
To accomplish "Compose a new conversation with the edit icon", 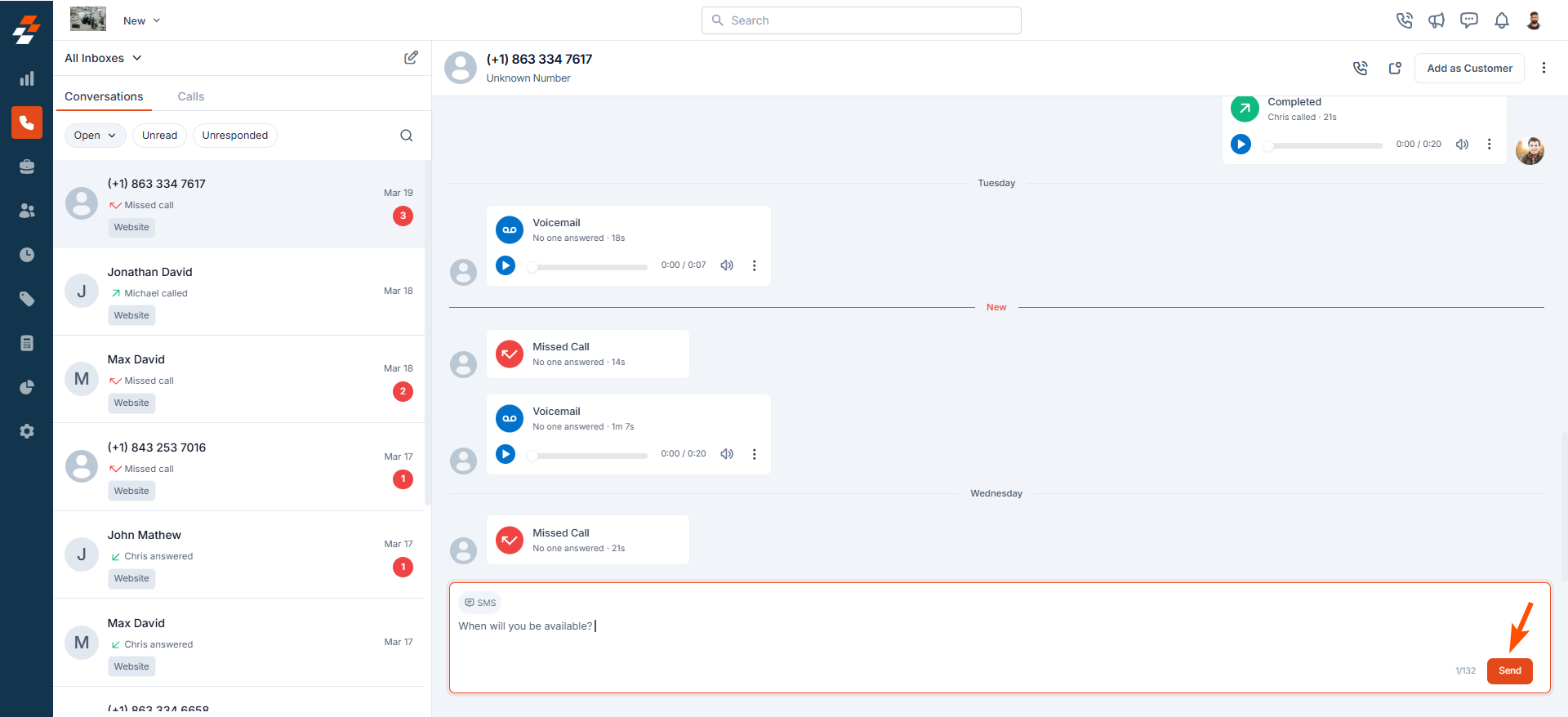I will tap(411, 57).
